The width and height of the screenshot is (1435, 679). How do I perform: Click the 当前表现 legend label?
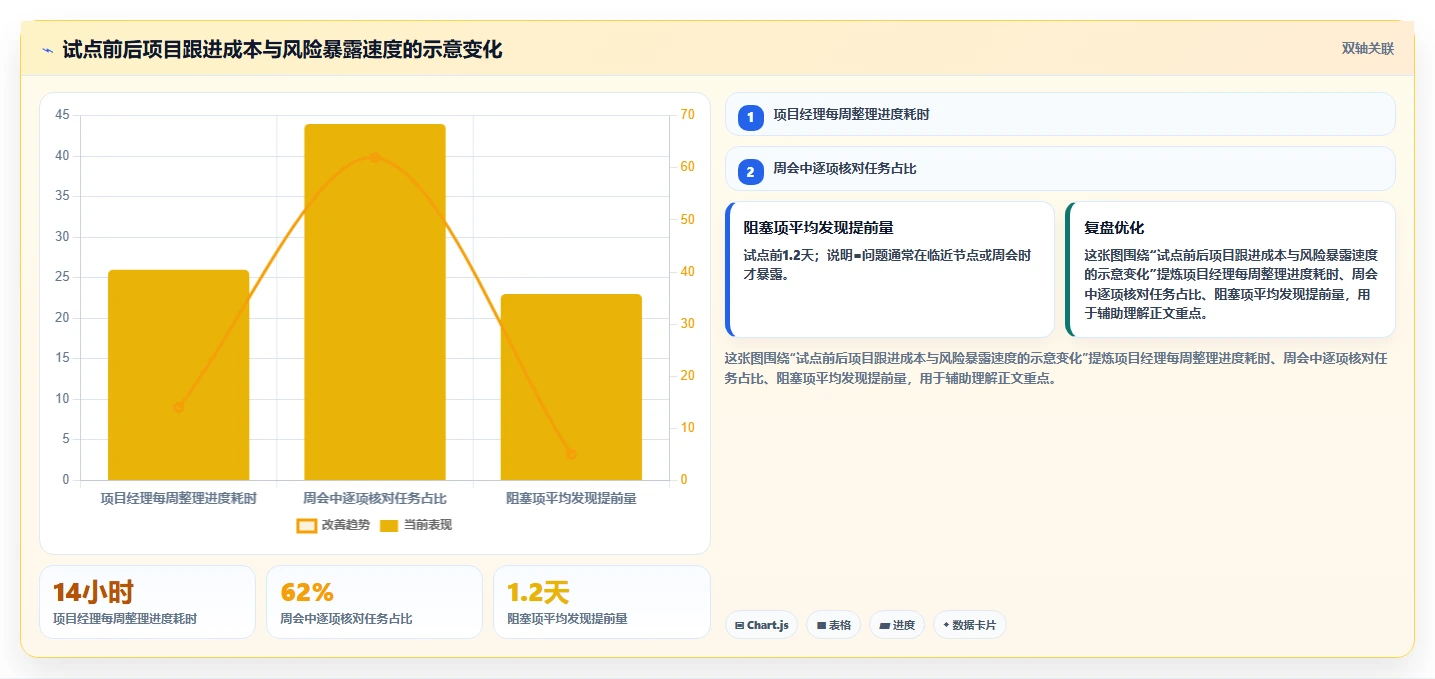[x=428, y=525]
